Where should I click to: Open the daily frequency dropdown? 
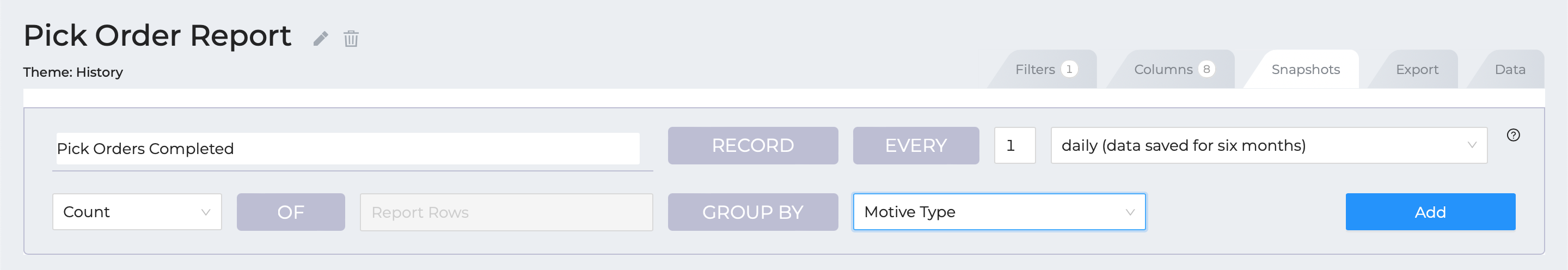(x=1269, y=145)
